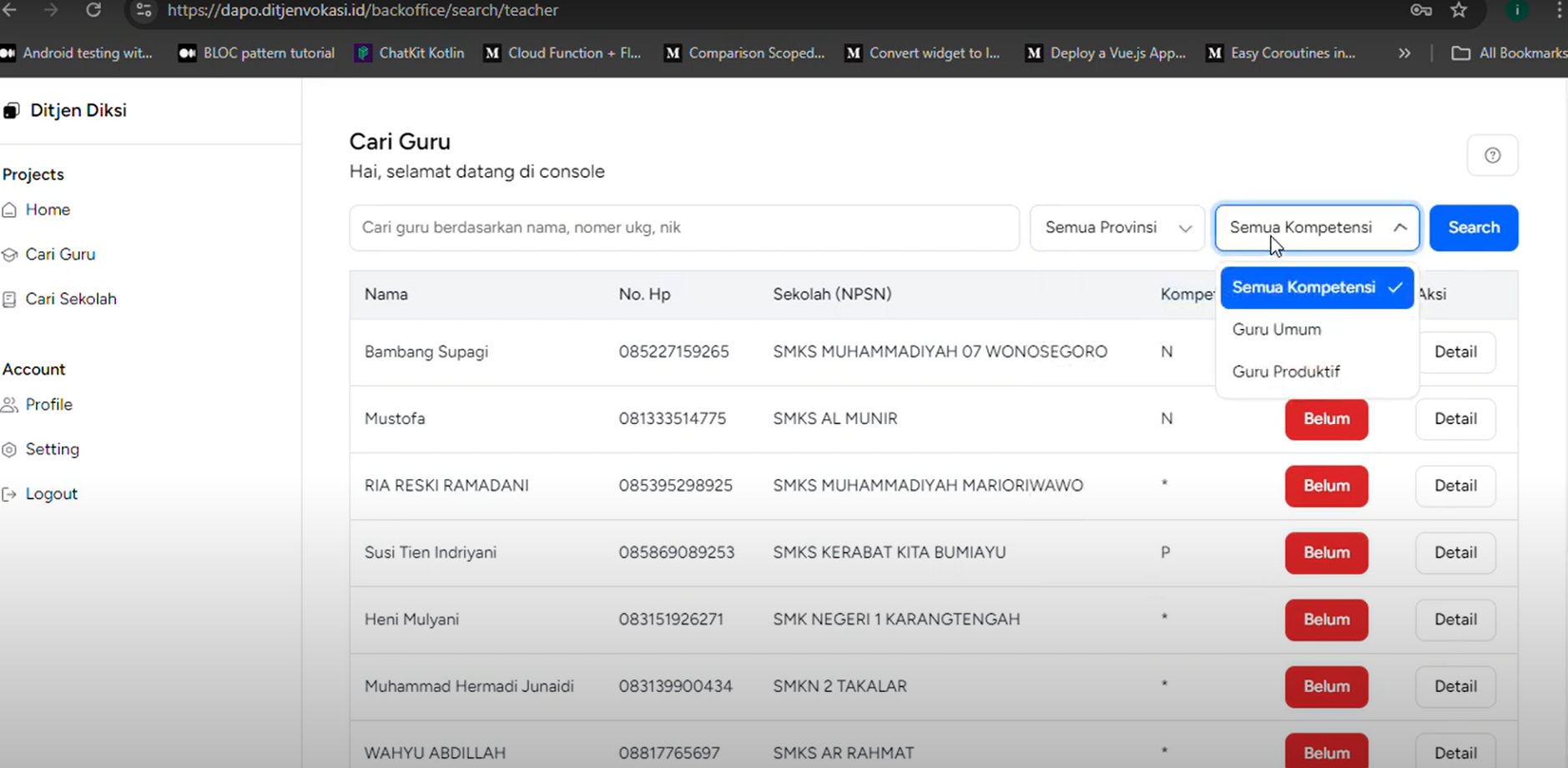1568x768 pixels.
Task: Select Guru Umum from competency list
Action: pos(1277,330)
